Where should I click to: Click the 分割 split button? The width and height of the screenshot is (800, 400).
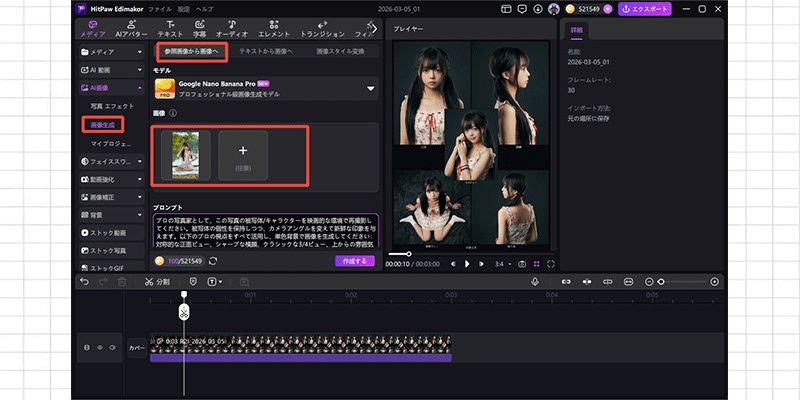(x=157, y=282)
